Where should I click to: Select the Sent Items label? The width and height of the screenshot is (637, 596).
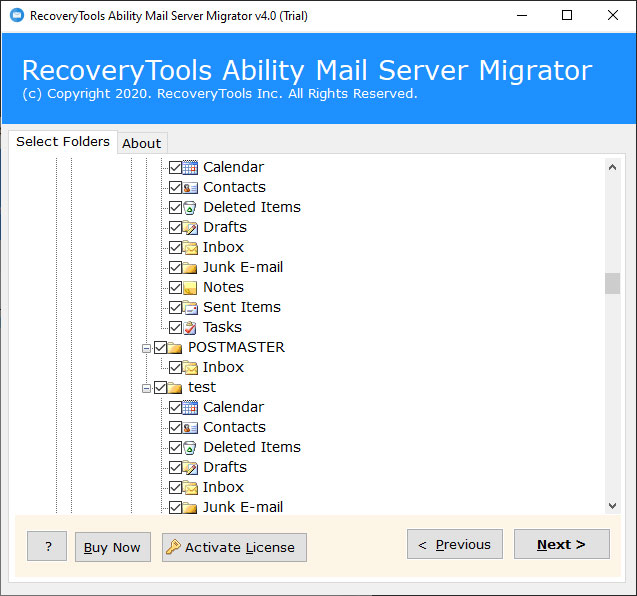coord(242,308)
